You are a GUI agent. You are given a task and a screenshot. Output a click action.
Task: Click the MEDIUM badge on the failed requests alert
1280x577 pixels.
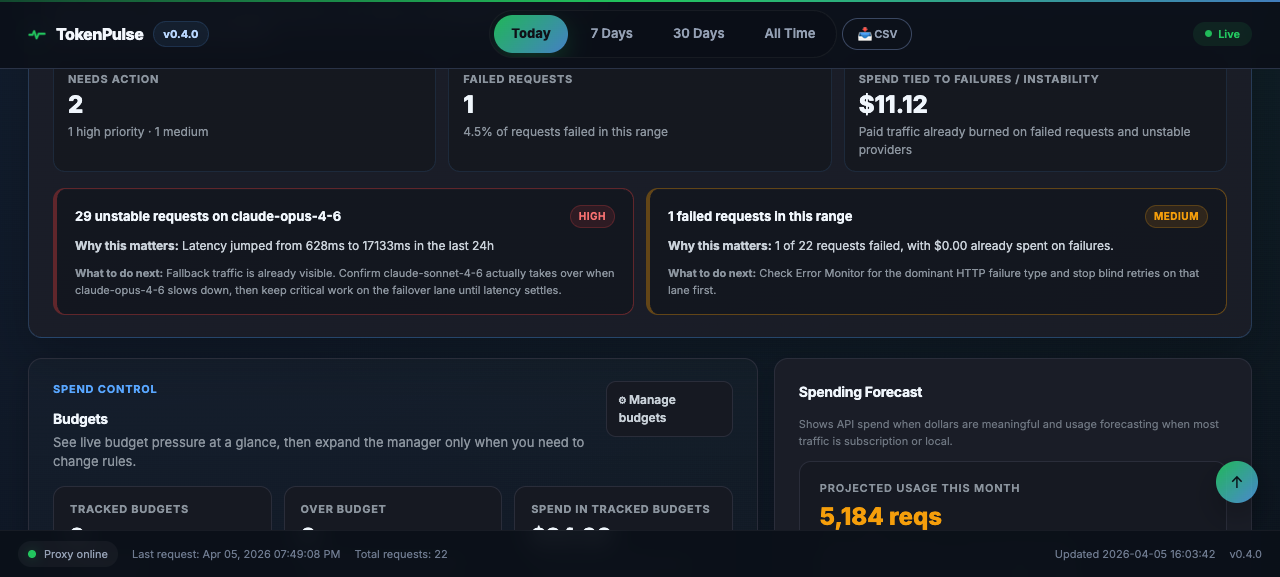point(1176,216)
